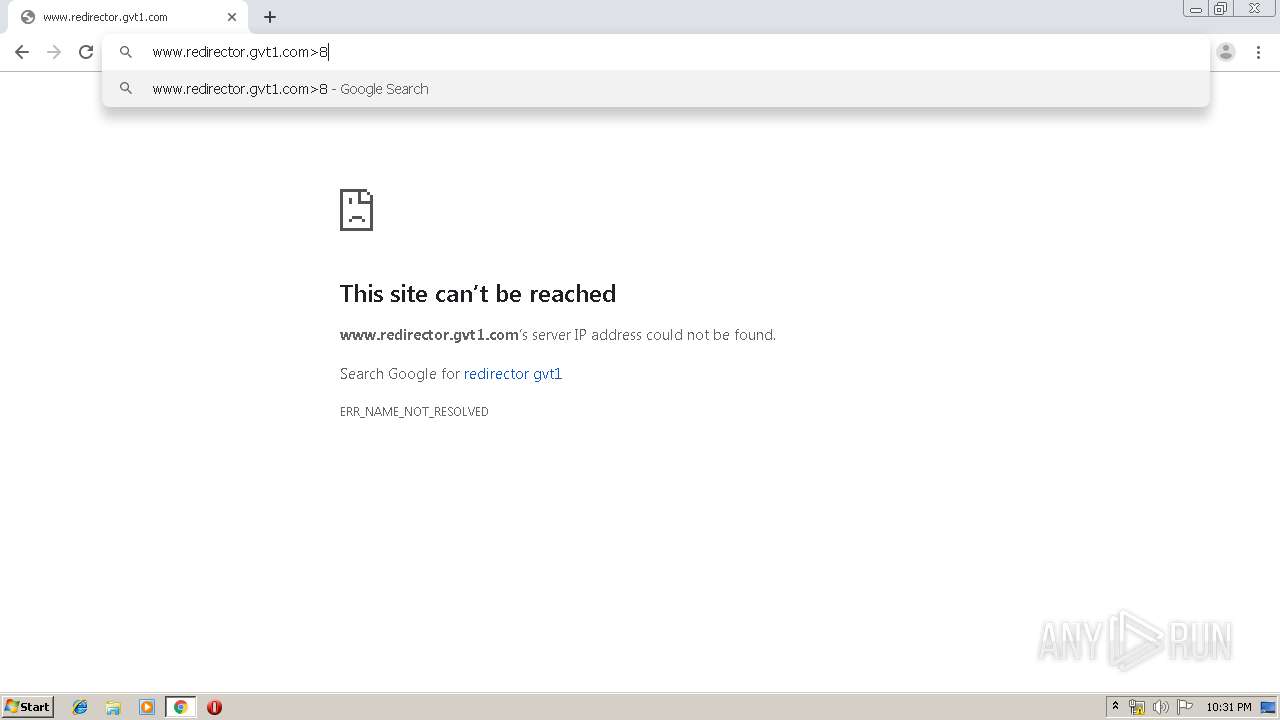1280x720 pixels.
Task: Click the volume speaker tray icon
Action: tap(1160, 707)
